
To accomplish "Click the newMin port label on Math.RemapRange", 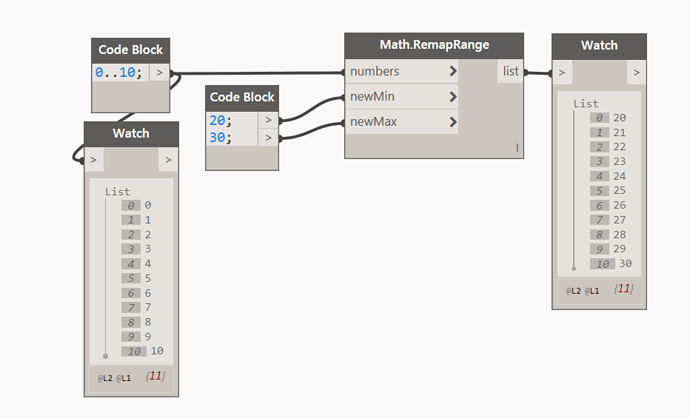I will [x=372, y=96].
